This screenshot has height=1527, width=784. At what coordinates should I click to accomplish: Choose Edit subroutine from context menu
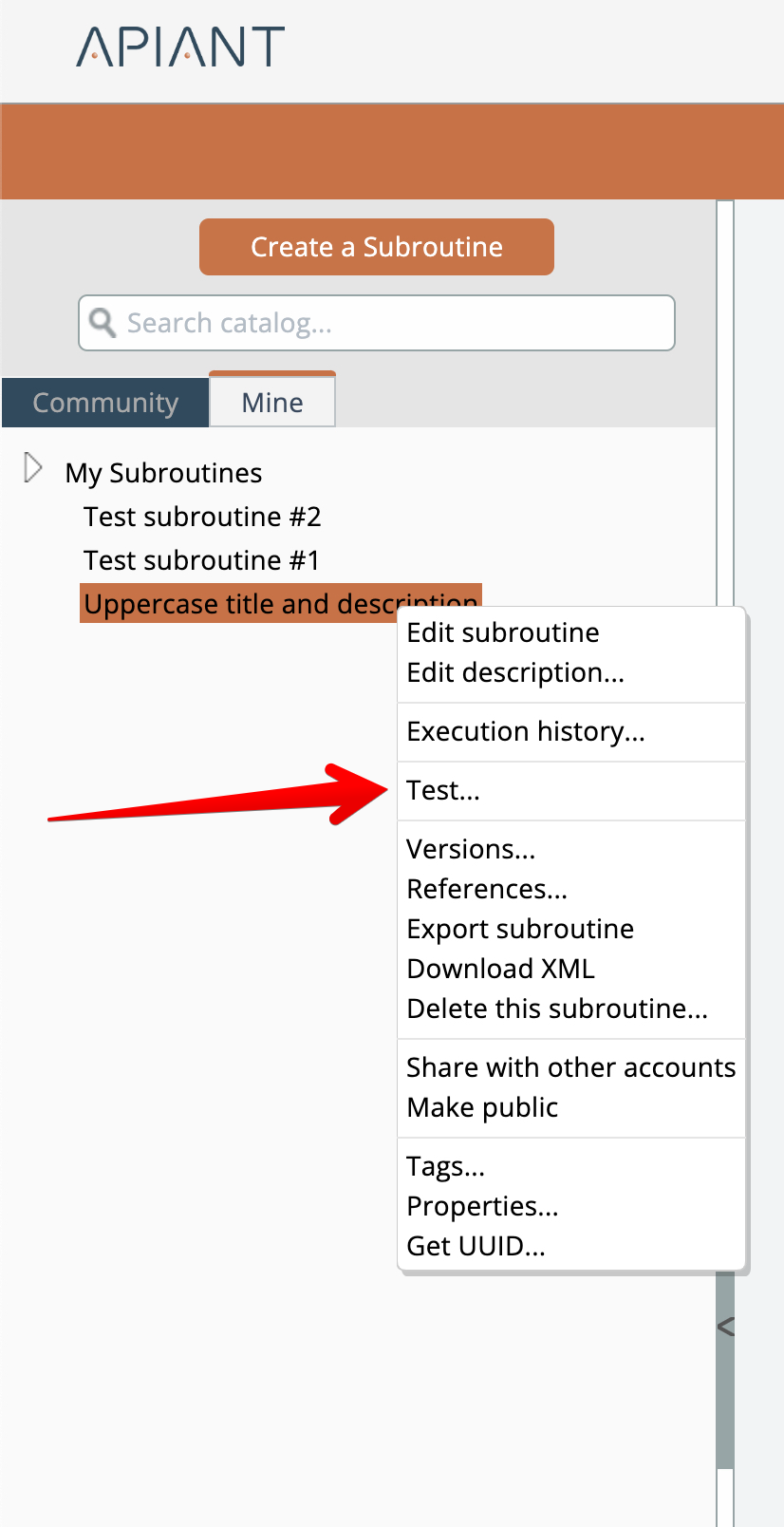(x=503, y=632)
